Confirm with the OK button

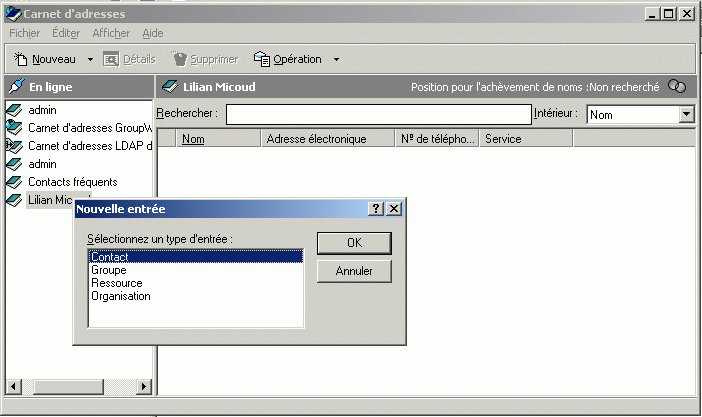pos(354,243)
